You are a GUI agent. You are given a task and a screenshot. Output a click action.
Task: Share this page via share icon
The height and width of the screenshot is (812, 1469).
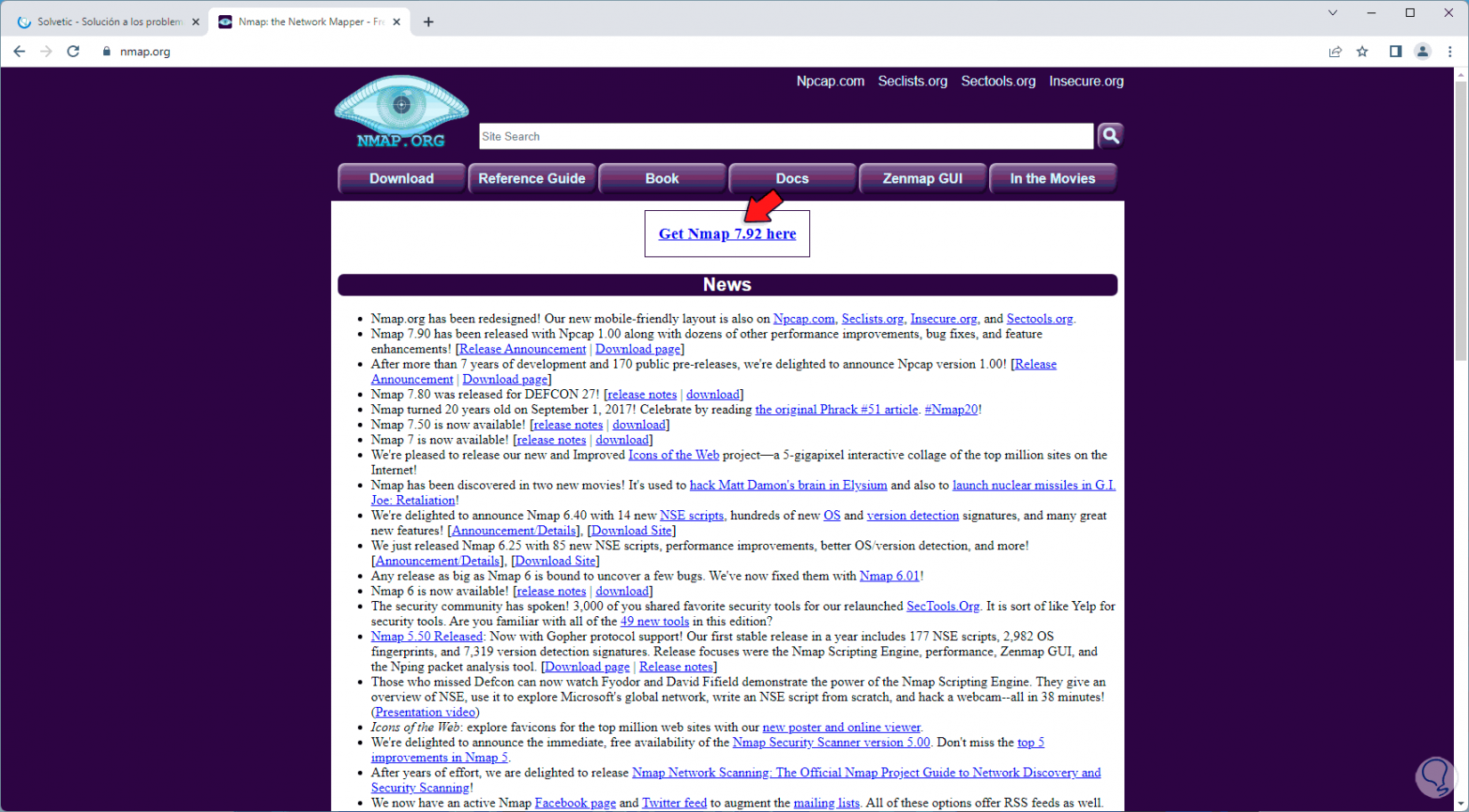[x=1335, y=52]
